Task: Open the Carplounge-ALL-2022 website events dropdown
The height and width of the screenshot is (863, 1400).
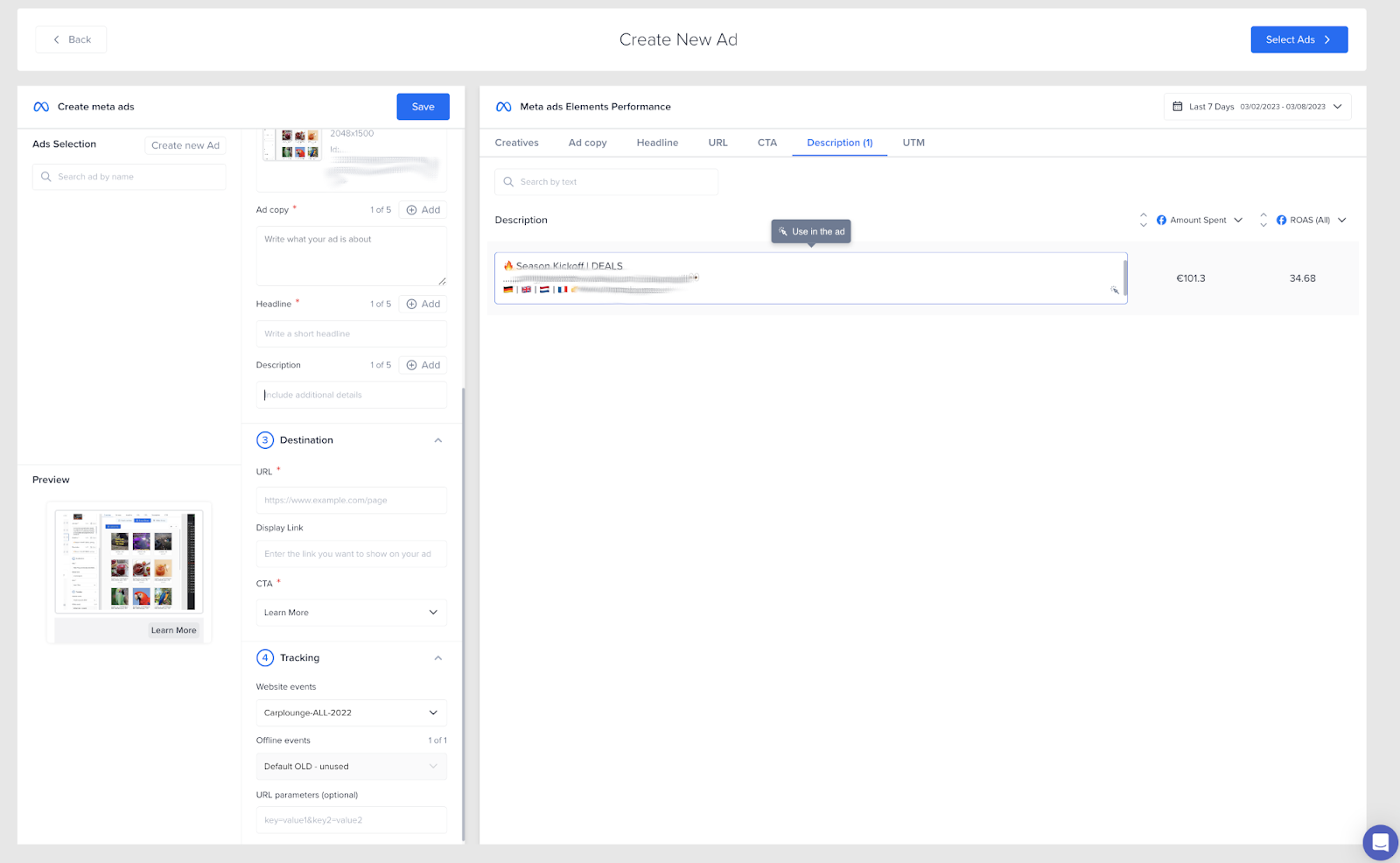Action: coord(350,712)
